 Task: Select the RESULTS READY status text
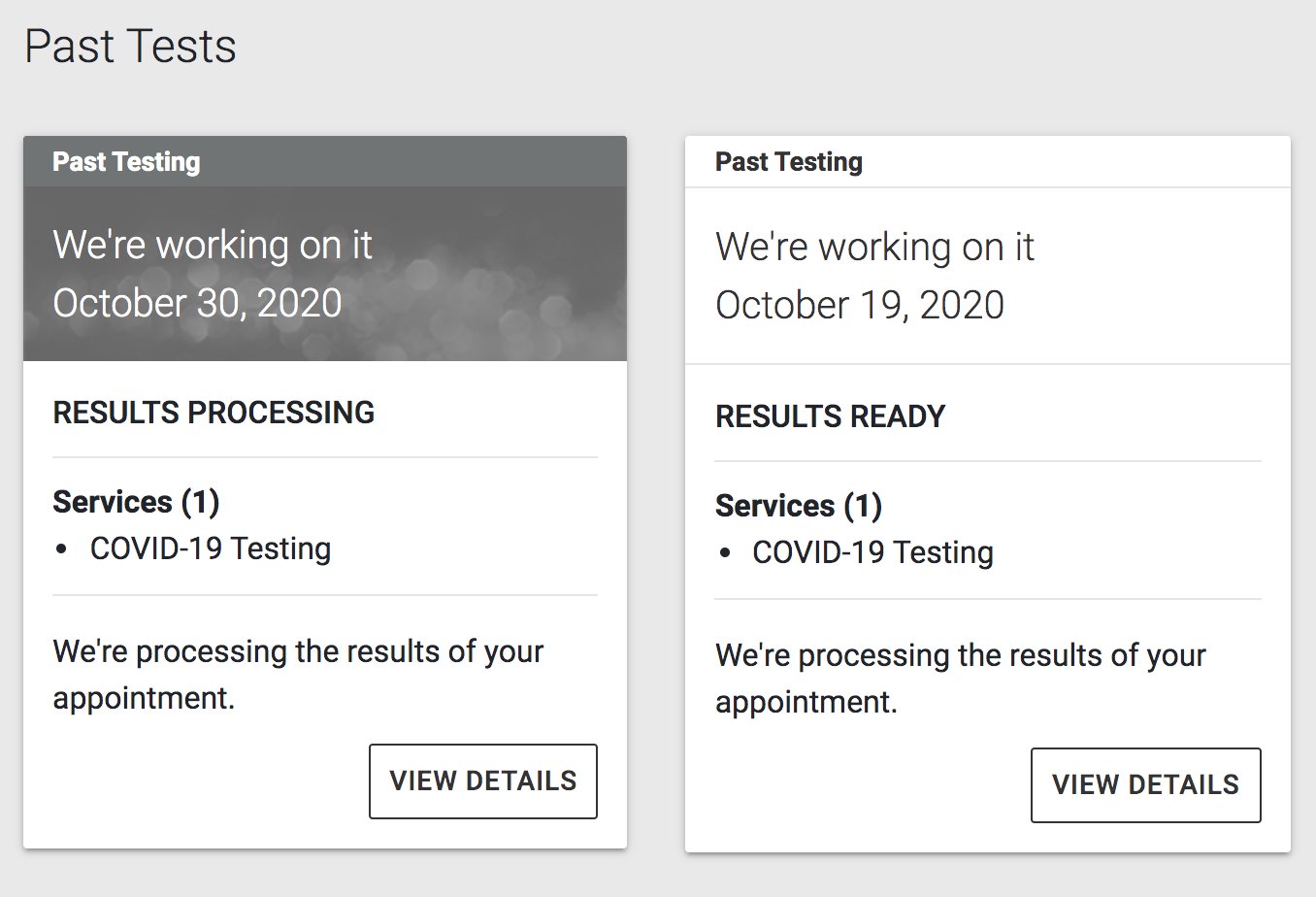(x=830, y=416)
